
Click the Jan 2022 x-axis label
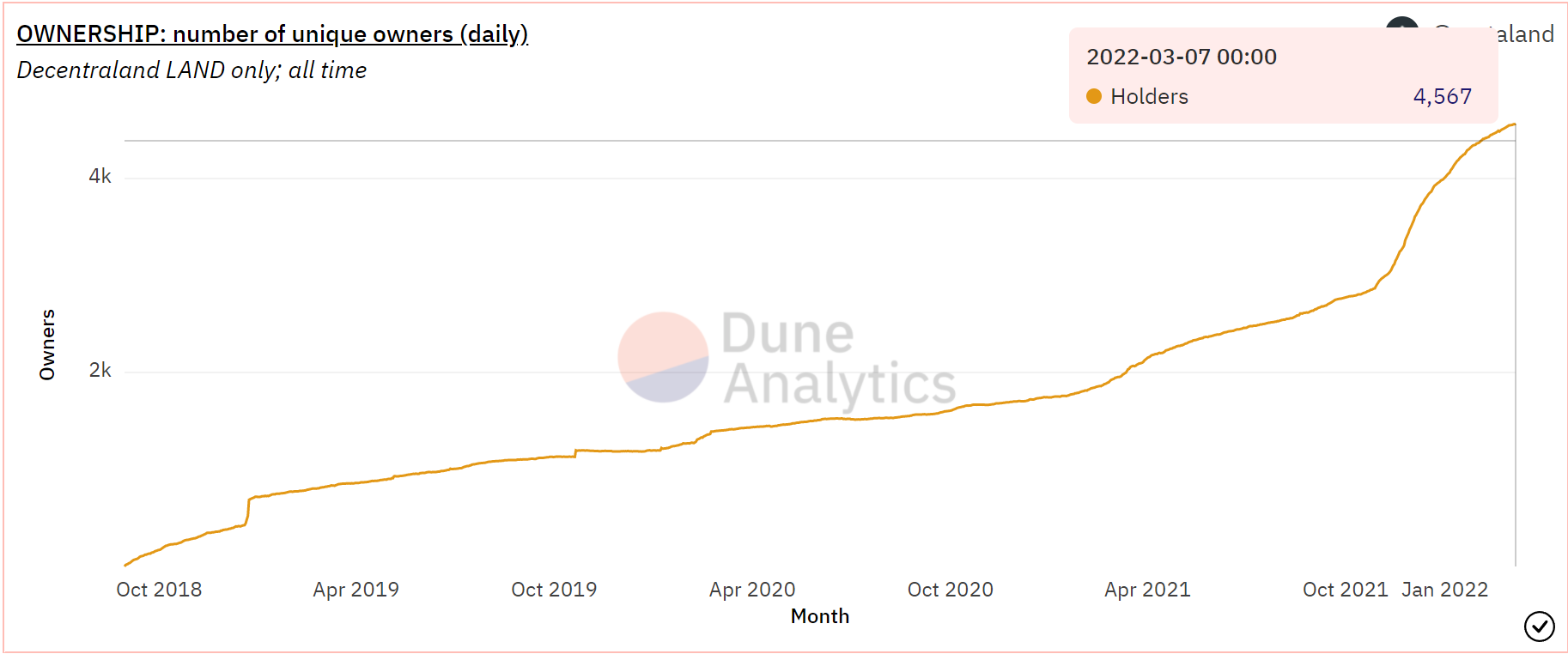click(x=1444, y=590)
